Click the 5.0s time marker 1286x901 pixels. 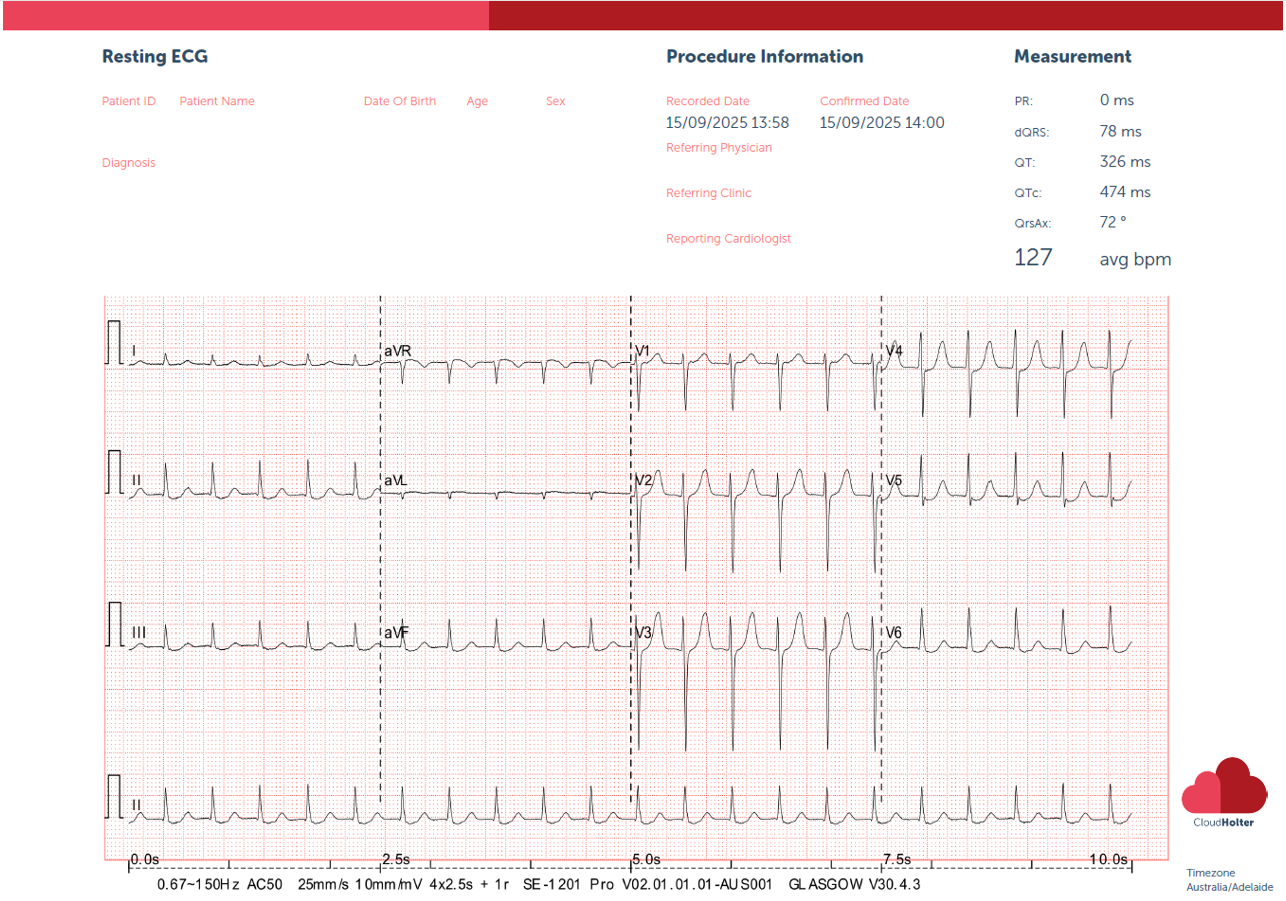[x=645, y=859]
